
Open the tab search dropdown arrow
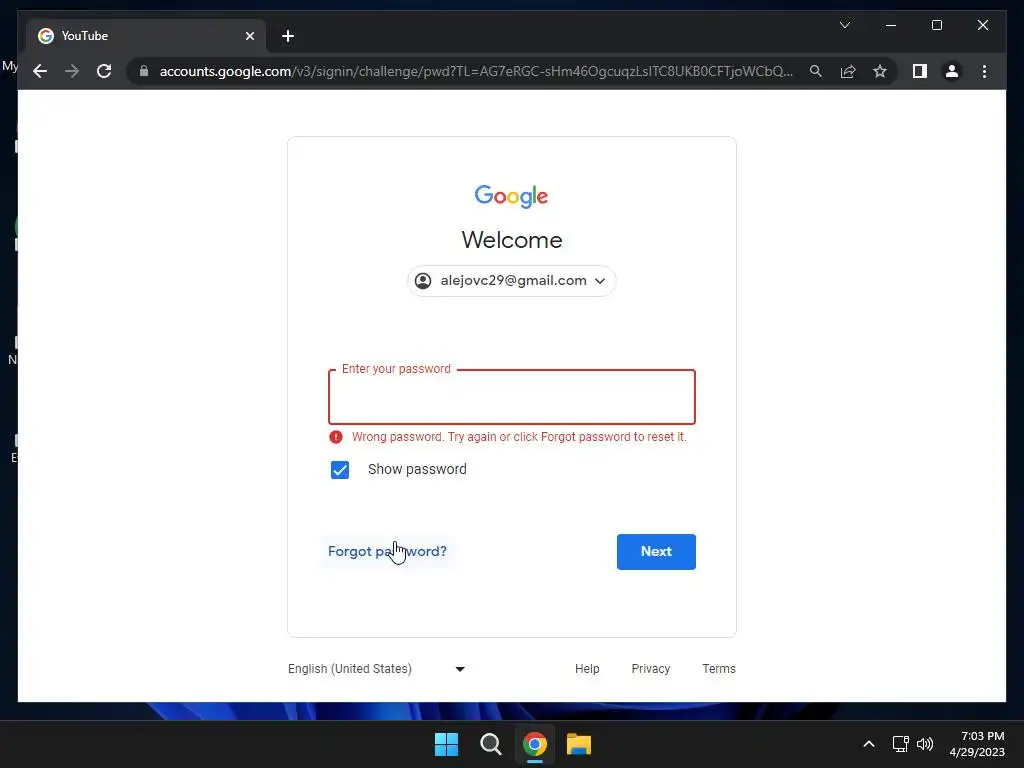[844, 25]
